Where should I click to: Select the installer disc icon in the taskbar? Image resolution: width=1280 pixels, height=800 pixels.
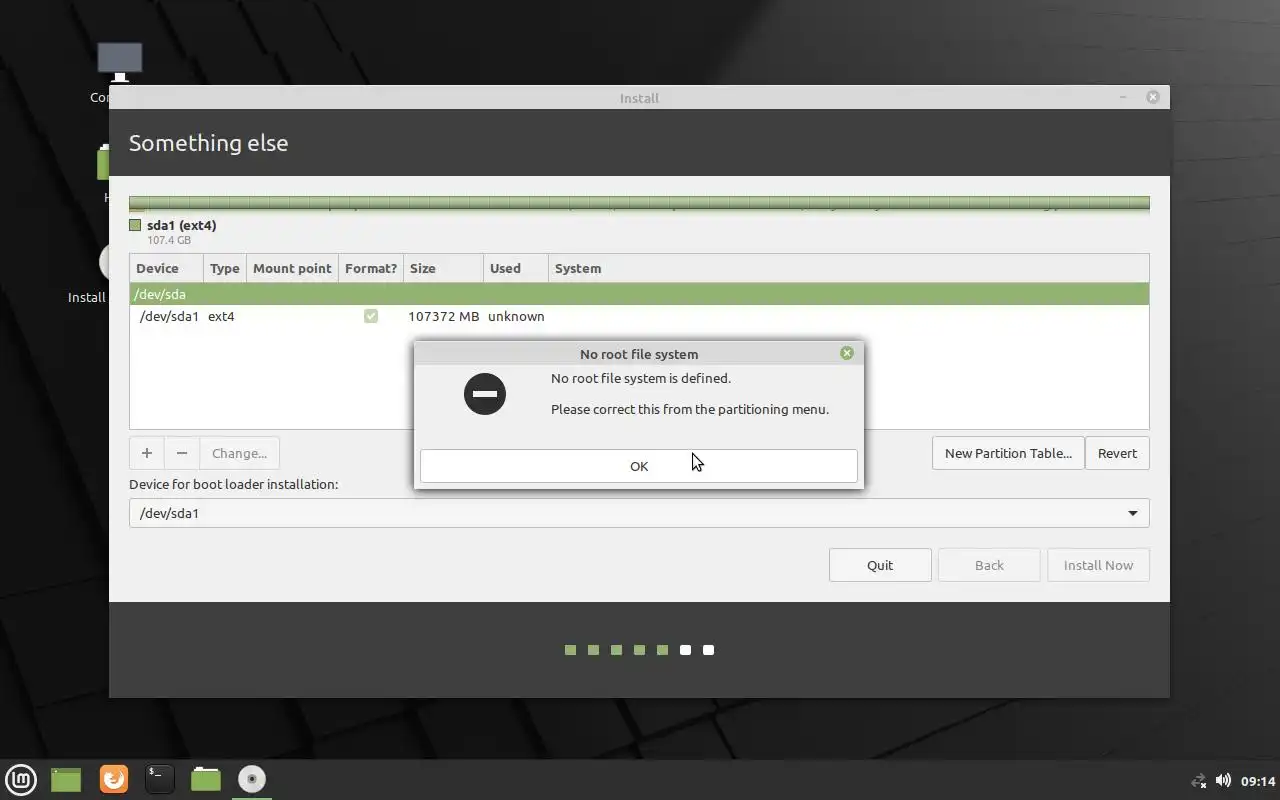point(252,779)
